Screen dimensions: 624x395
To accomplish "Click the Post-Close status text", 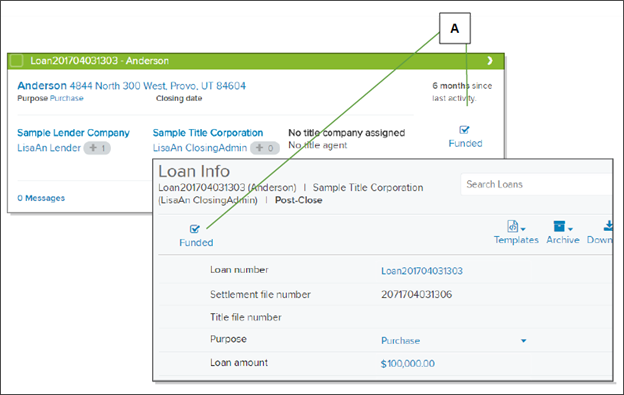I will pyautogui.click(x=298, y=200).
